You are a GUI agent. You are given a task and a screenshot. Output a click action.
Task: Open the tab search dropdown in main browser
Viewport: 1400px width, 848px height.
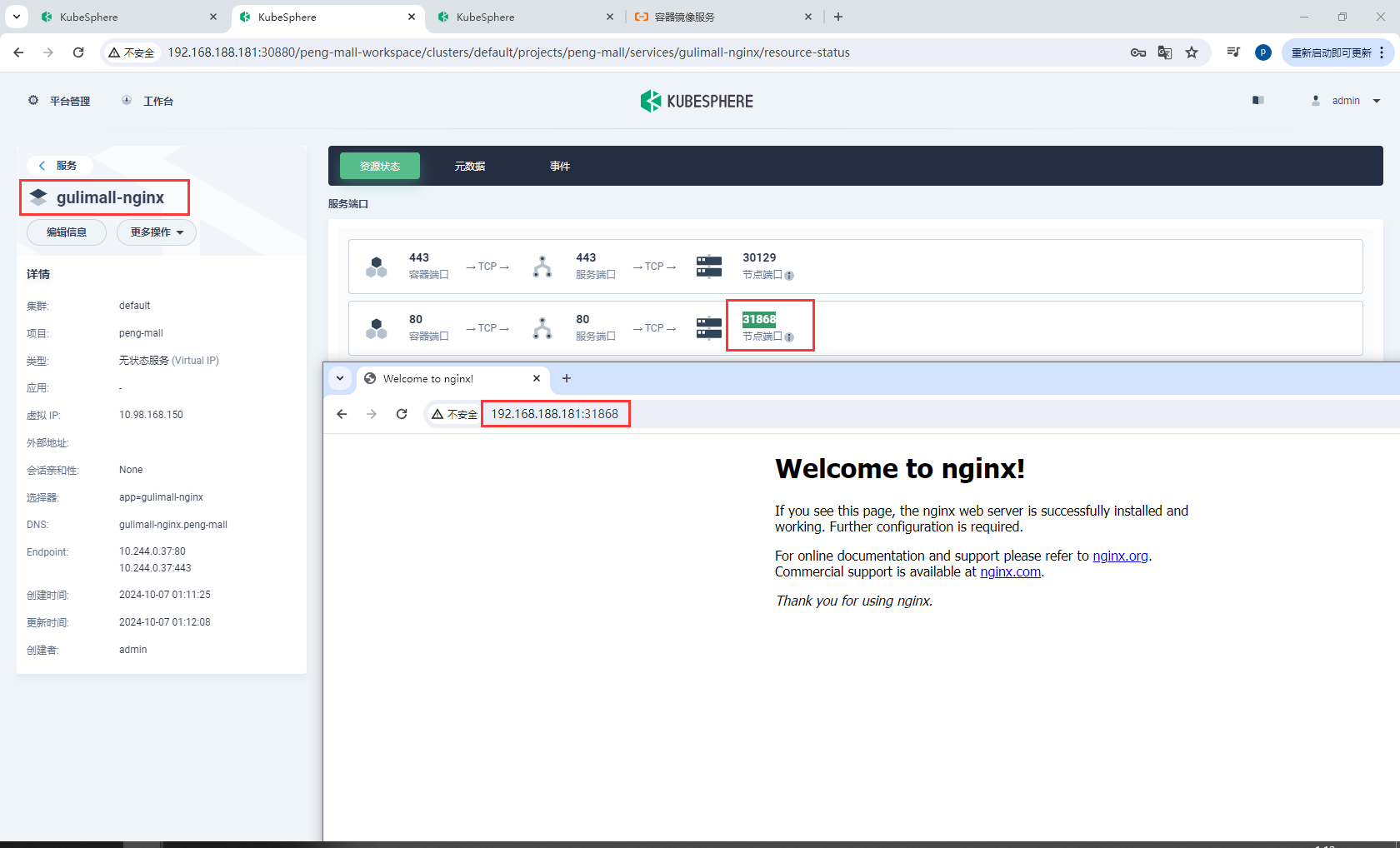point(16,17)
